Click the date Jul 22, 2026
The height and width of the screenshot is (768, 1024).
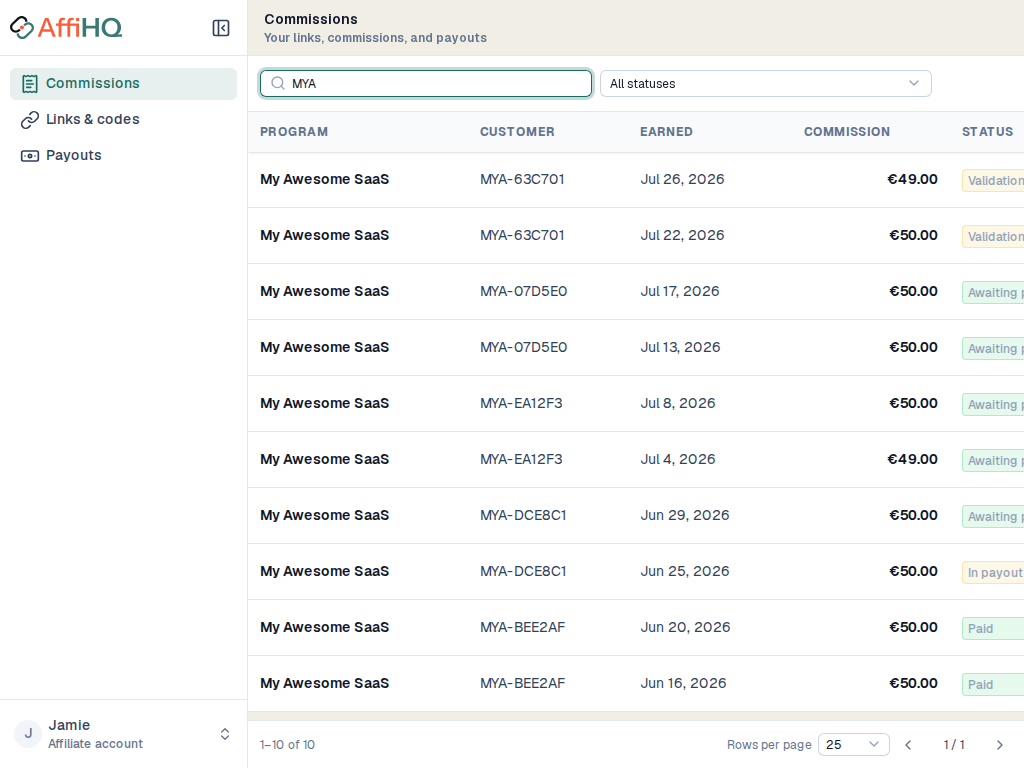pos(682,235)
